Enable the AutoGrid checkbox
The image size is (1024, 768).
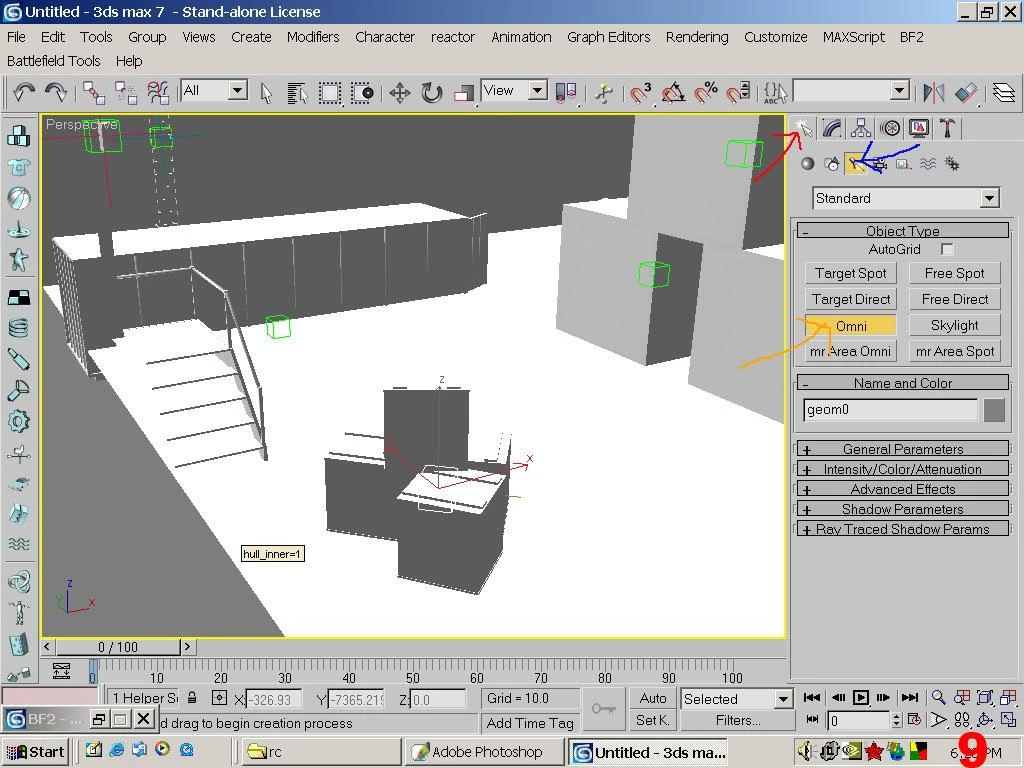(x=947, y=249)
